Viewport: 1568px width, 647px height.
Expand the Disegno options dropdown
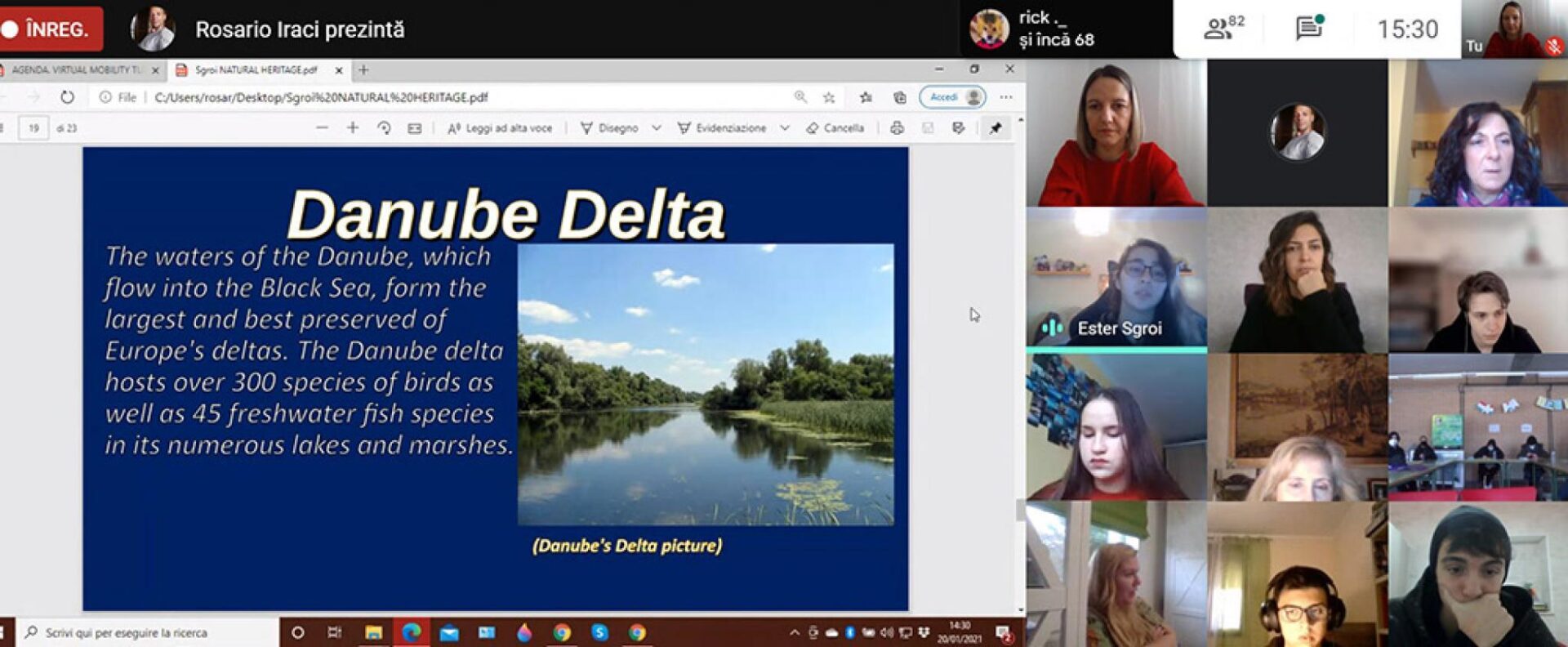click(657, 128)
